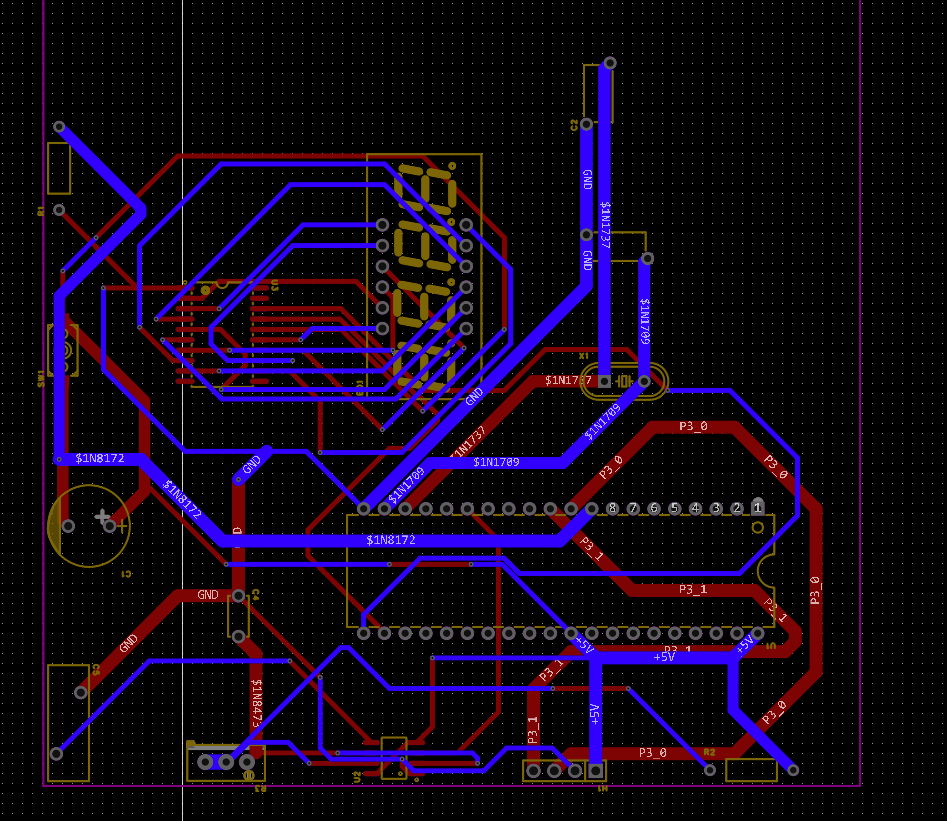Screen dimensions: 947x821
Task: Select horizontal GND label beside C4
Action: [x=208, y=595]
